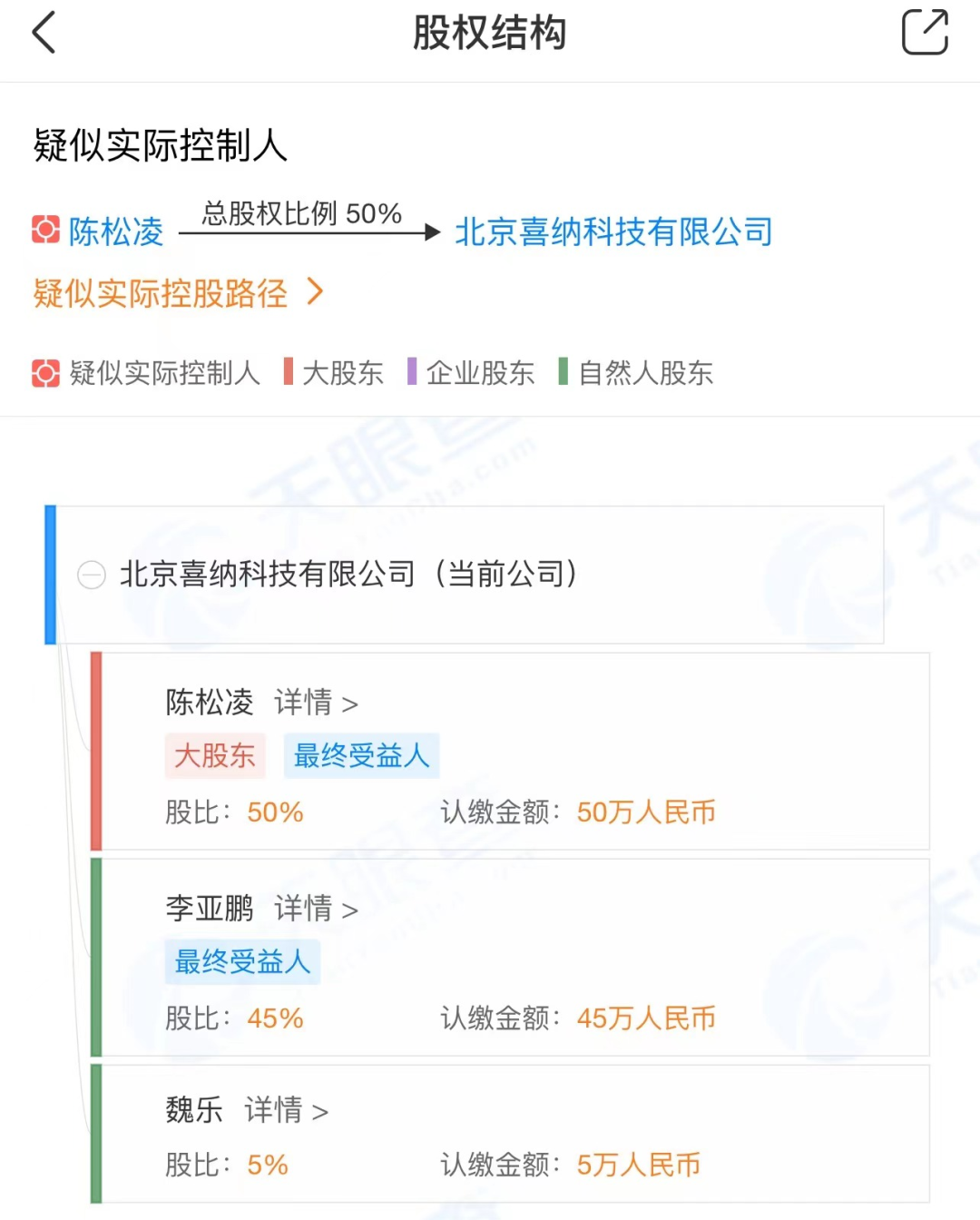This screenshot has height=1220, width=980.
Task: Open 李亚鹏 详情 link
Action: point(316,909)
